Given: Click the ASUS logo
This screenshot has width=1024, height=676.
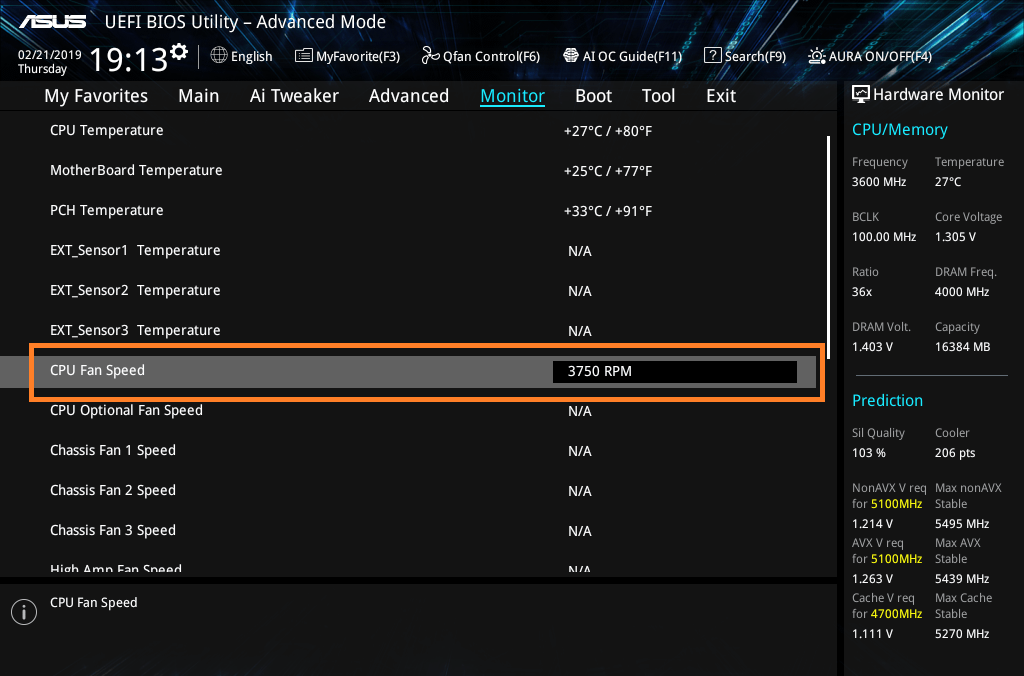Looking at the screenshot, I should tap(52, 22).
